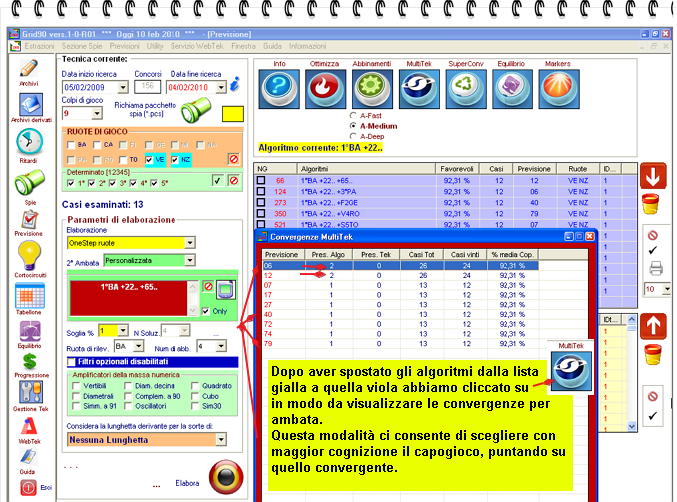Open the Colpi di gioco dropdown

[x=97, y=114]
